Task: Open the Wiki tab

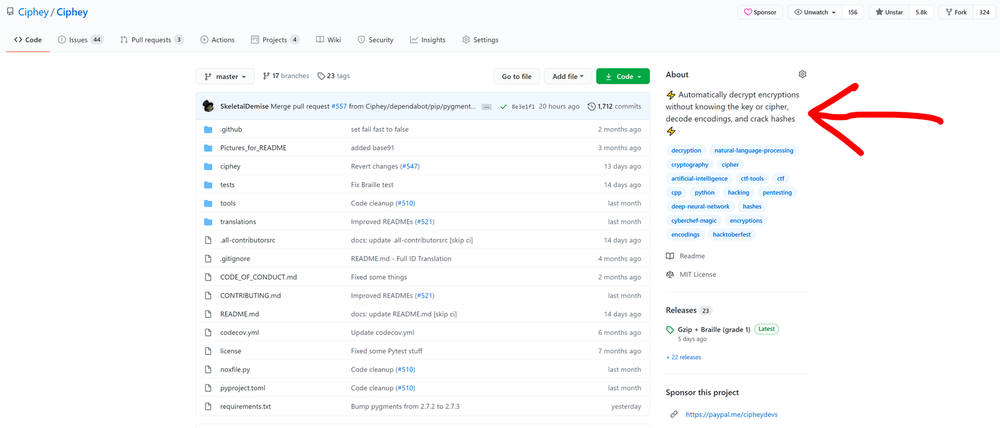Action: click(328, 40)
